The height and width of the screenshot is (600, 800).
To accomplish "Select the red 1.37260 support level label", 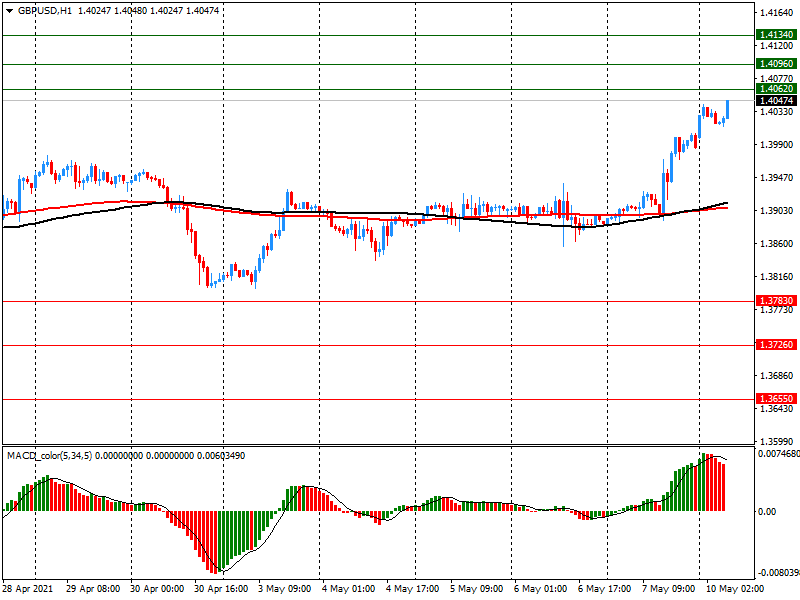I will coord(776,345).
